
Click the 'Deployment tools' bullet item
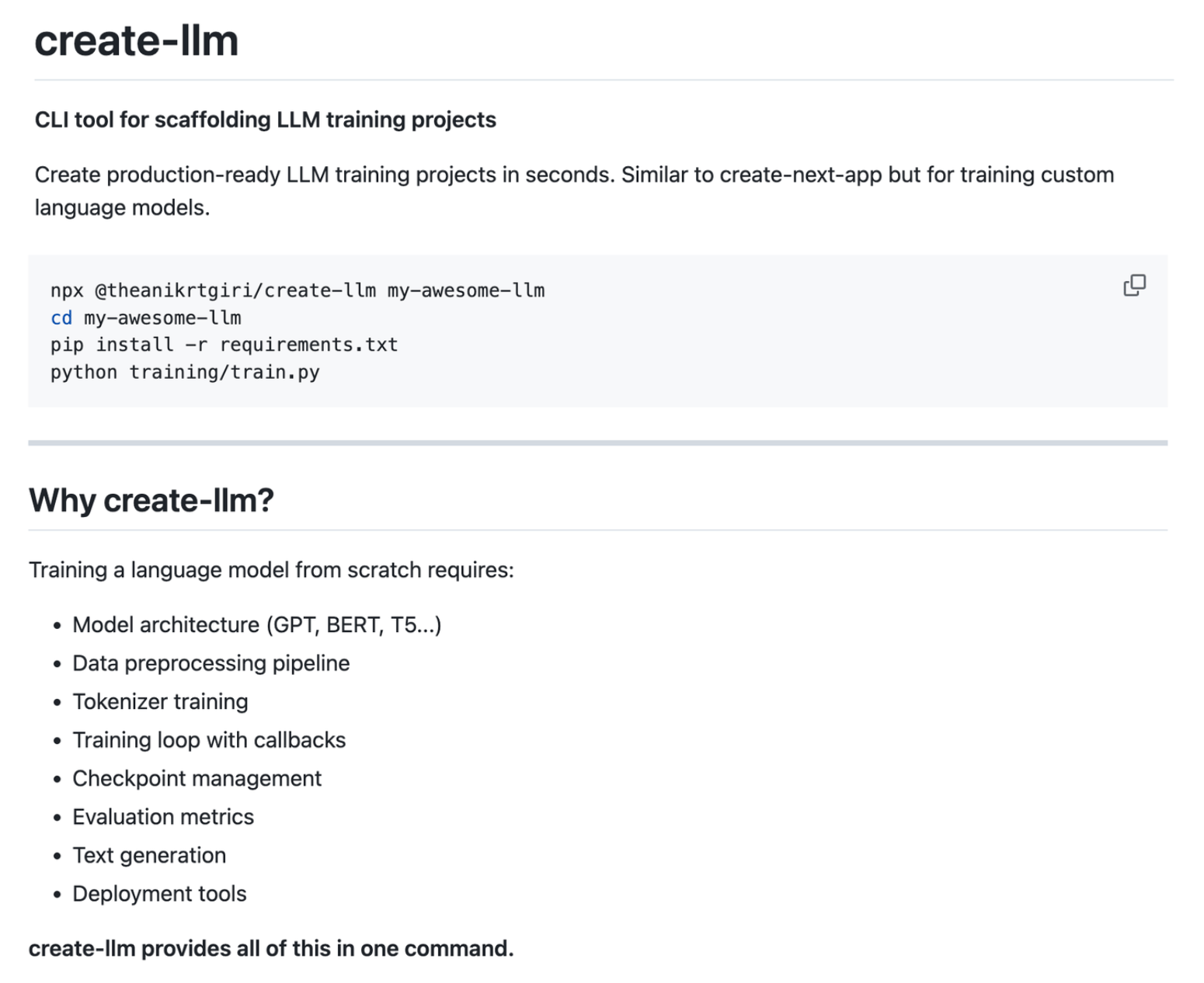pos(159,894)
